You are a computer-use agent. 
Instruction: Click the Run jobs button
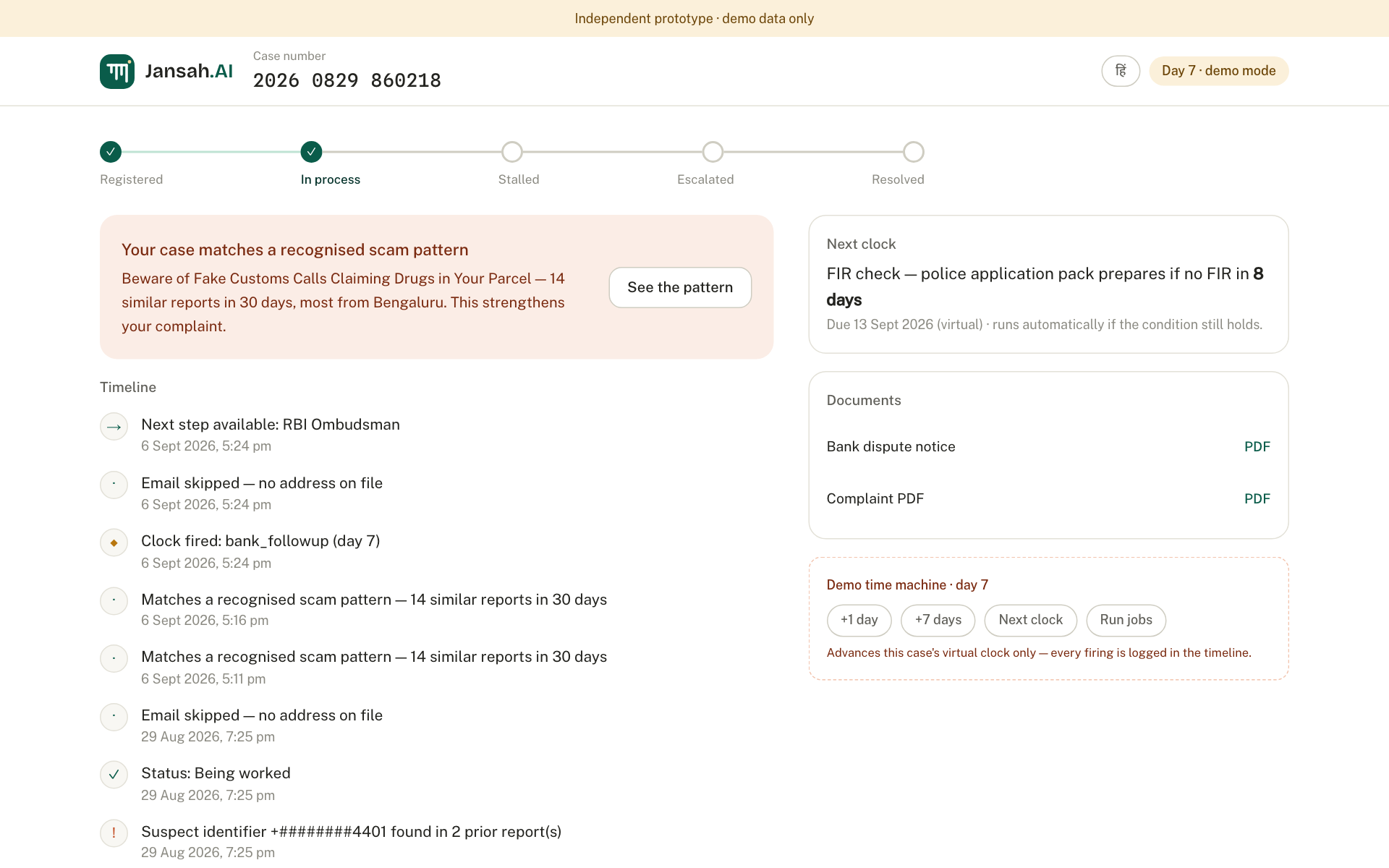click(1126, 620)
